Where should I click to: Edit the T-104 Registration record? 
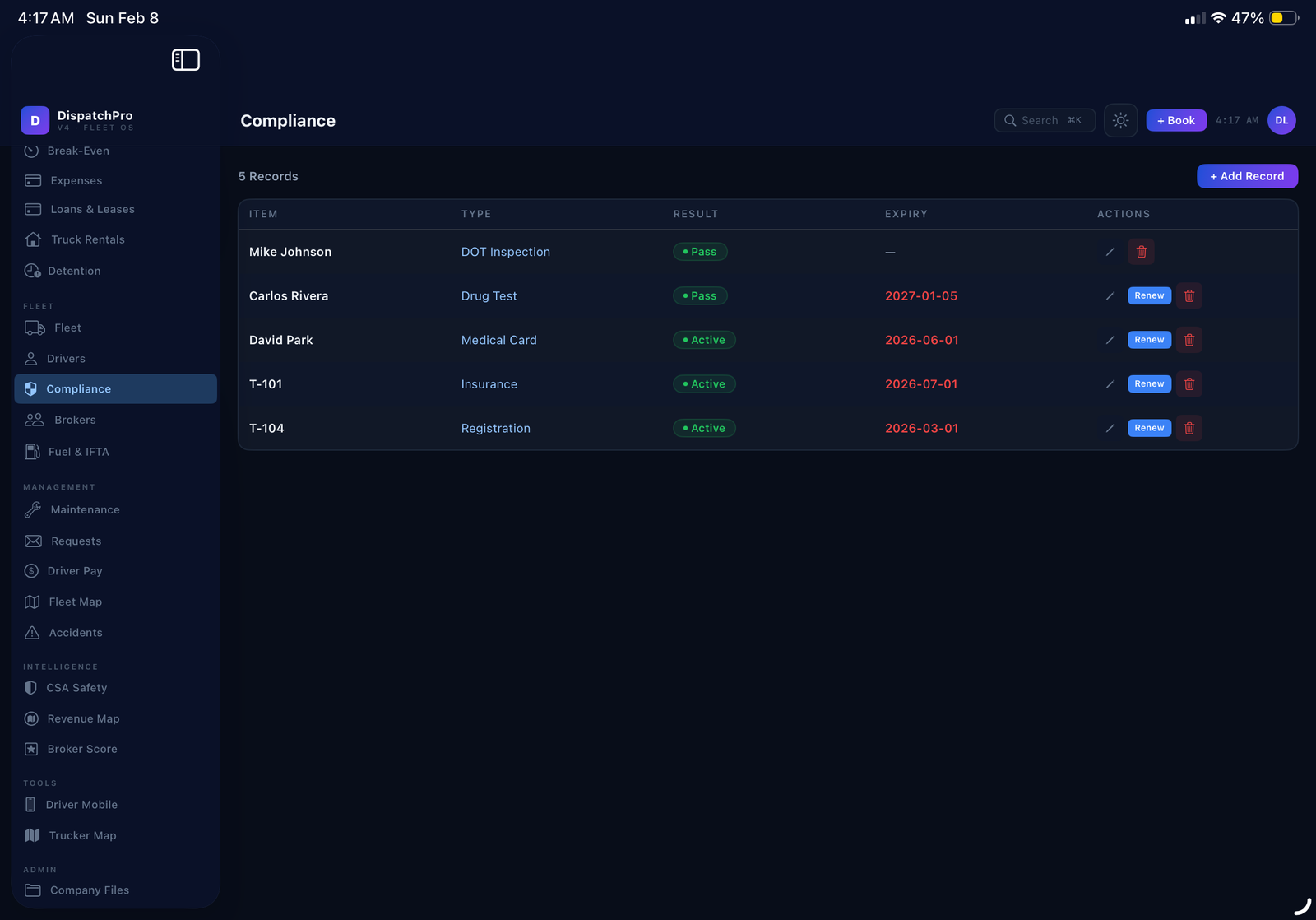click(1110, 428)
